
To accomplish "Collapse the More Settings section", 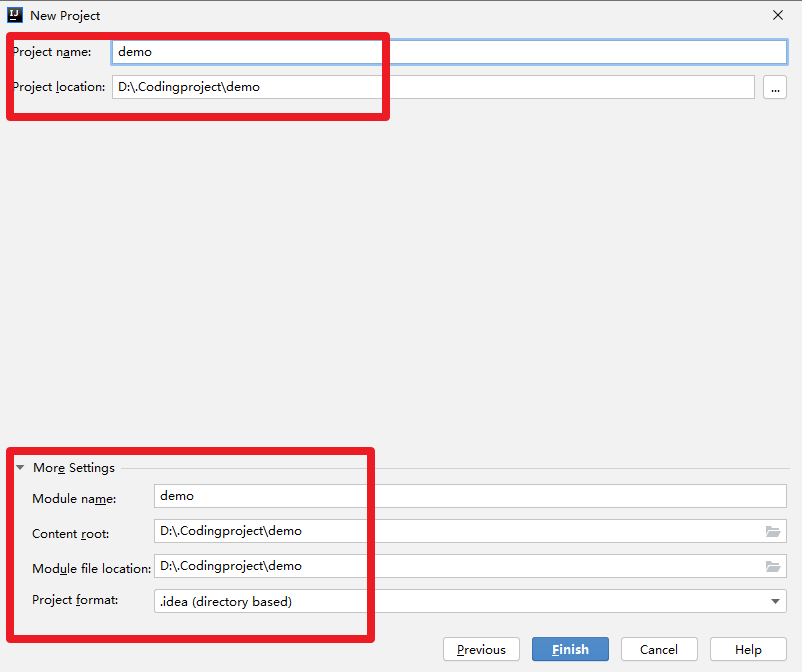I will click(20, 467).
